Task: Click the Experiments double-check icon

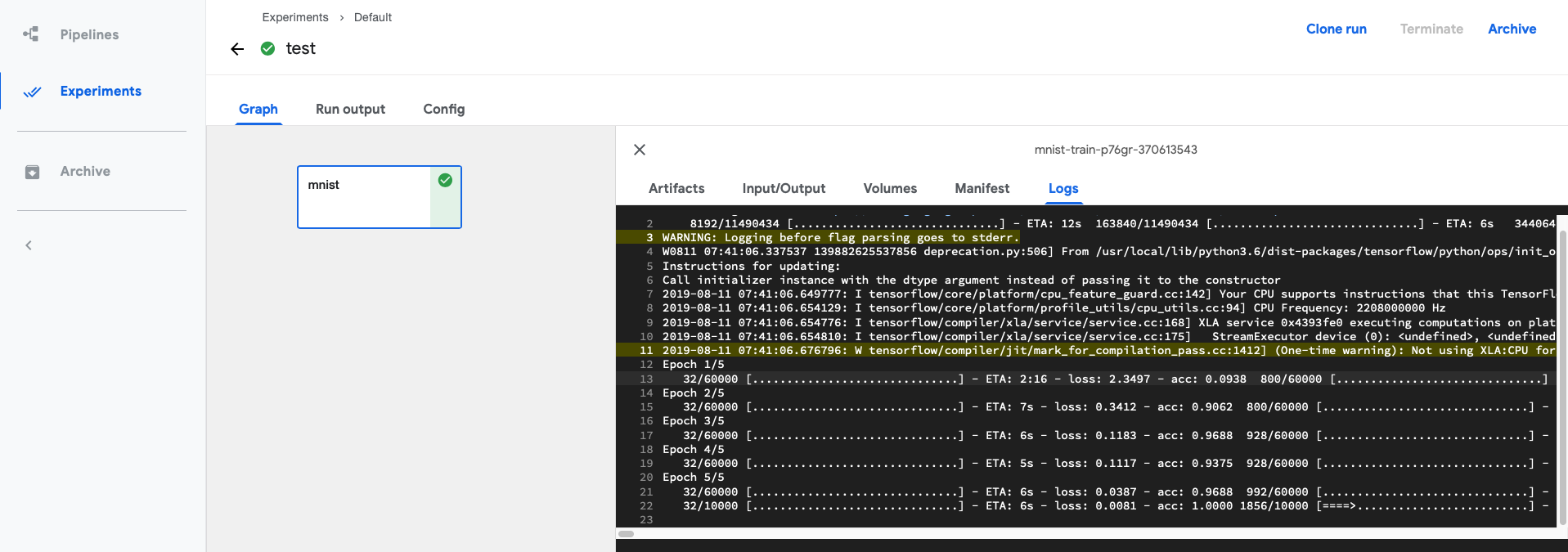Action: [32, 92]
